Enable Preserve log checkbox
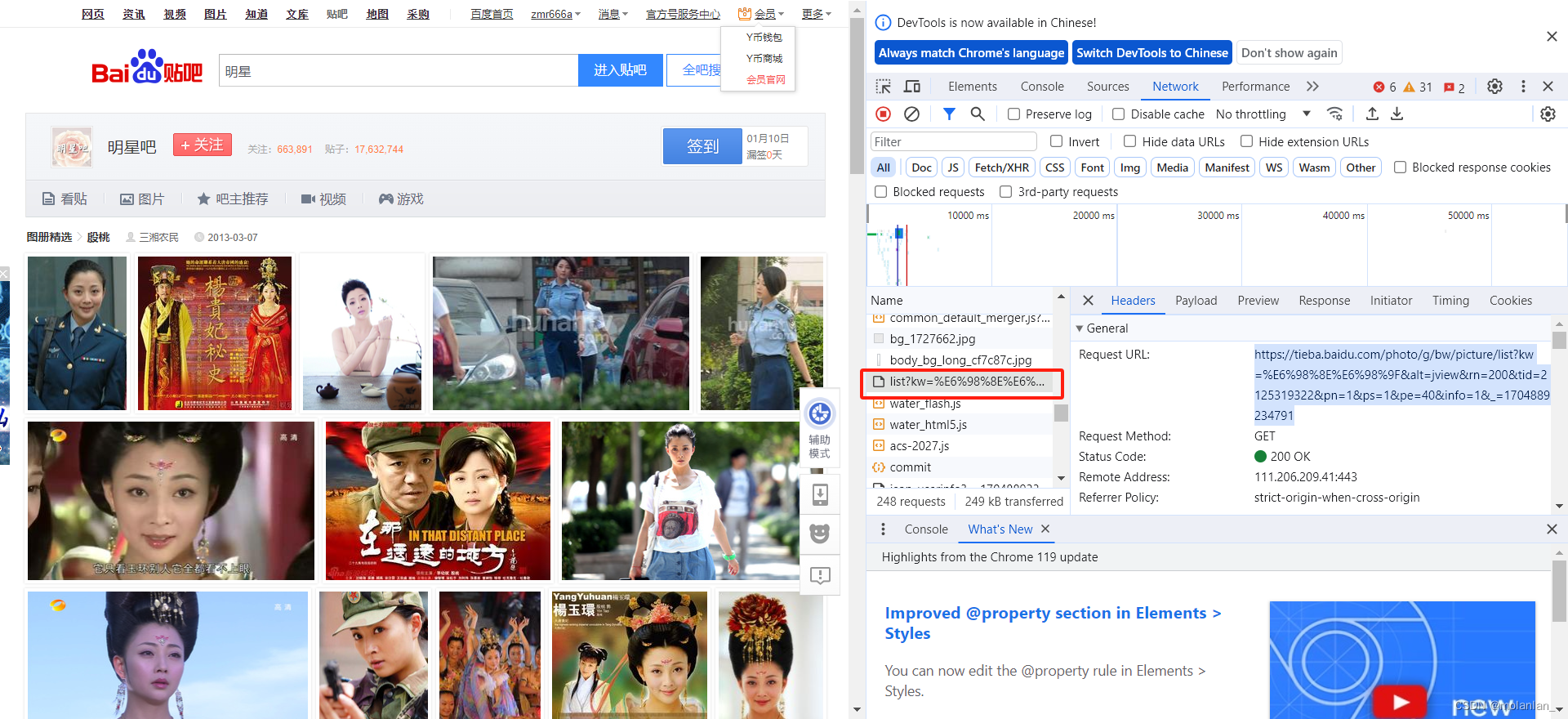1568x719 pixels. click(1013, 114)
